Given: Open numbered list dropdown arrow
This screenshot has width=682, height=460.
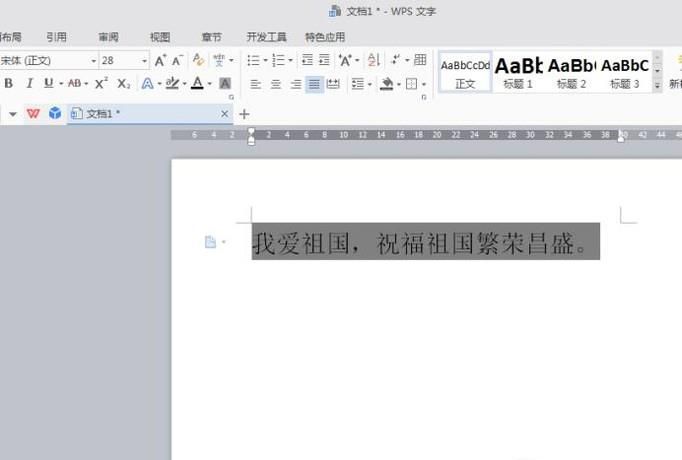Looking at the screenshot, I should coord(291,60).
